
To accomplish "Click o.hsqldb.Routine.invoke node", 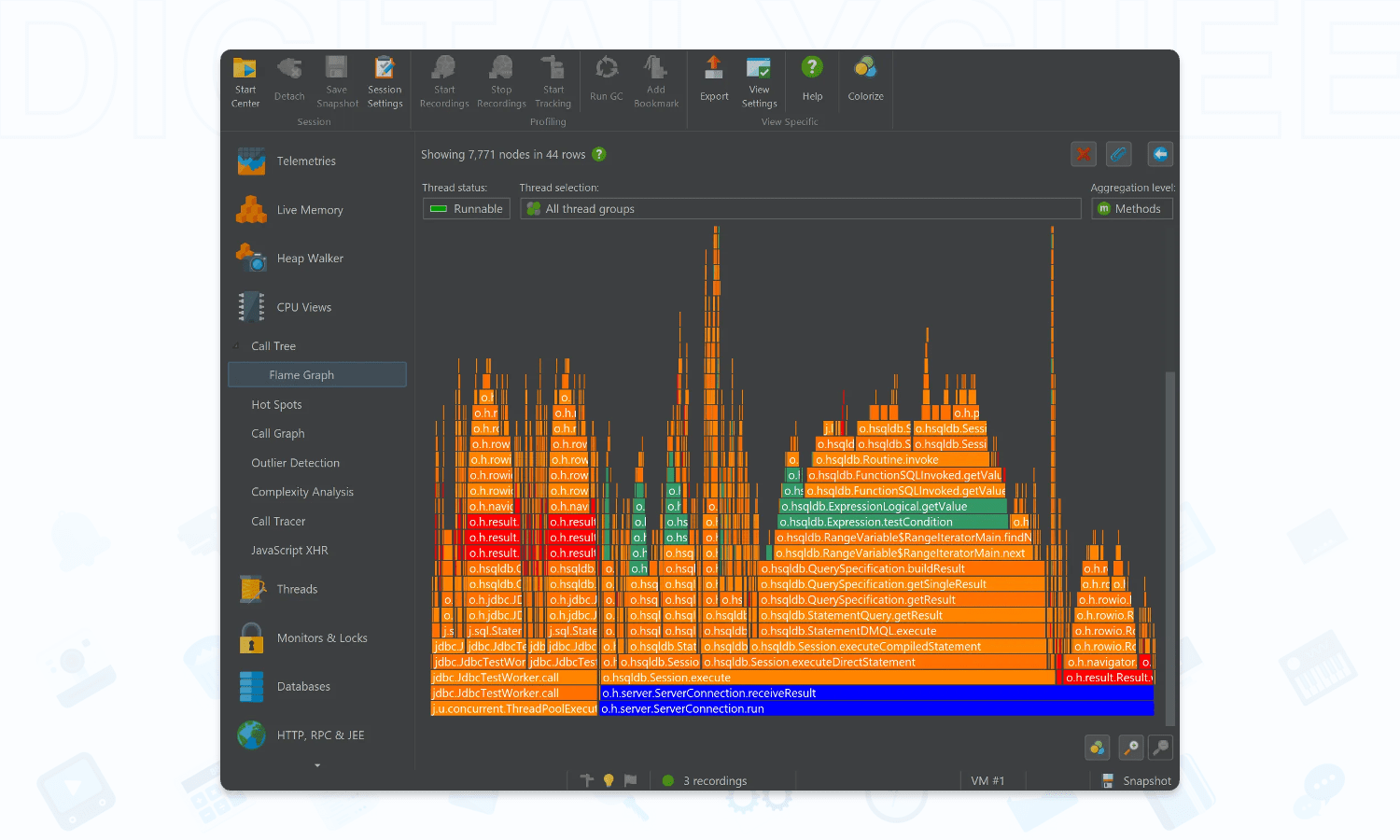I will click(x=901, y=459).
